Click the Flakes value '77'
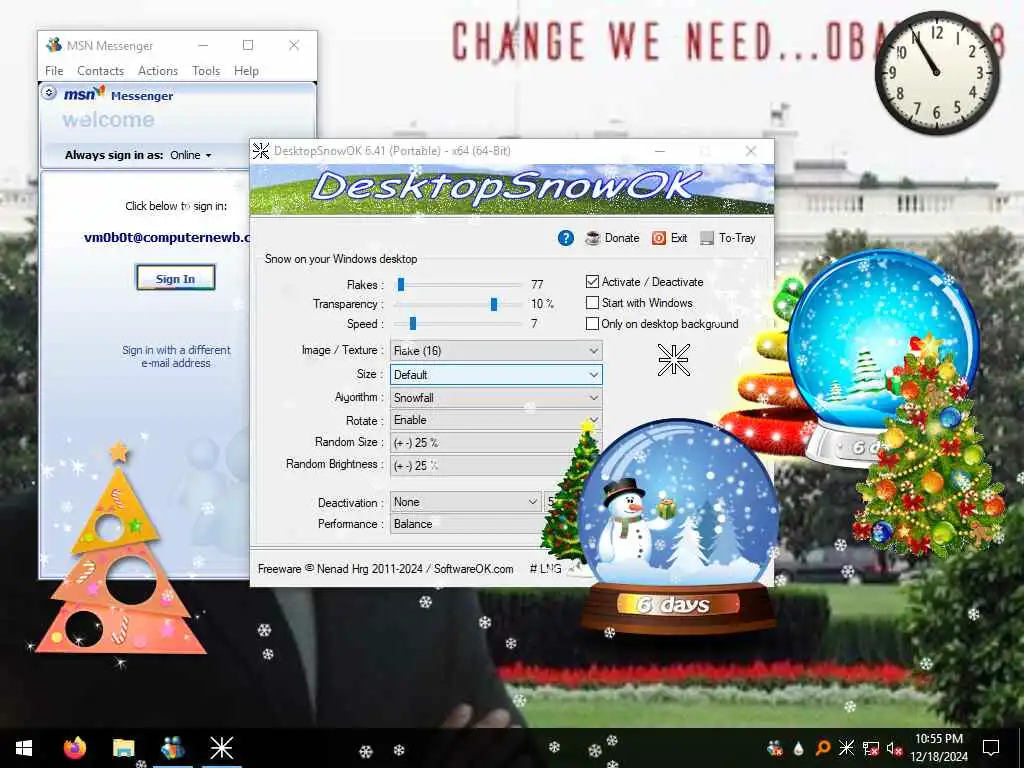This screenshot has width=1024, height=768. point(537,284)
